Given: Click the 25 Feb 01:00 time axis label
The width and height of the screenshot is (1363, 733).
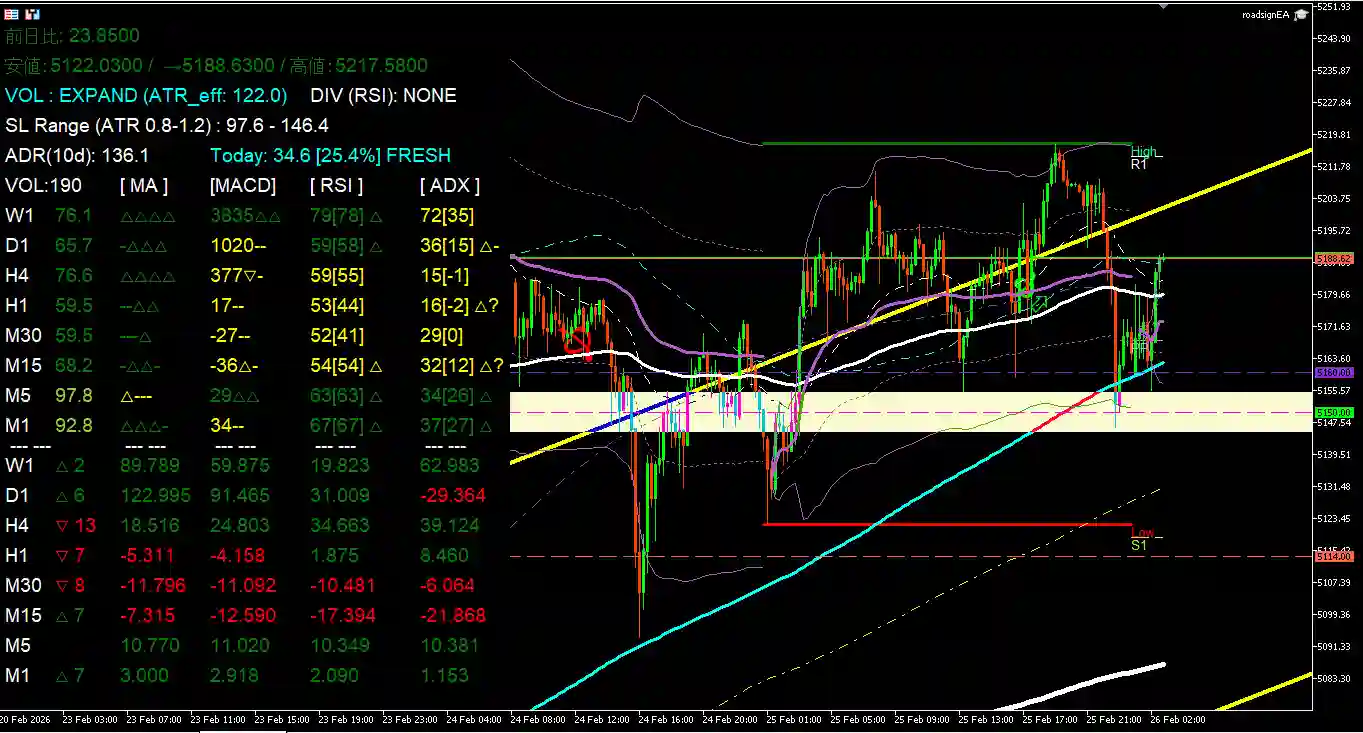Looking at the screenshot, I should pyautogui.click(x=793, y=719).
